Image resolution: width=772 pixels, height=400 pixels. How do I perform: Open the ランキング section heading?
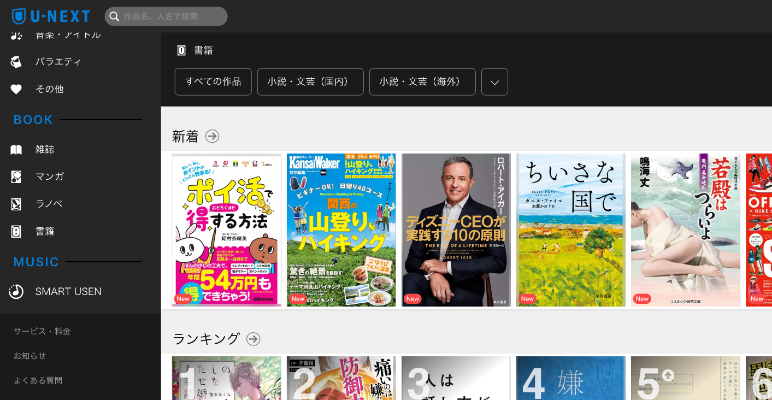206,339
